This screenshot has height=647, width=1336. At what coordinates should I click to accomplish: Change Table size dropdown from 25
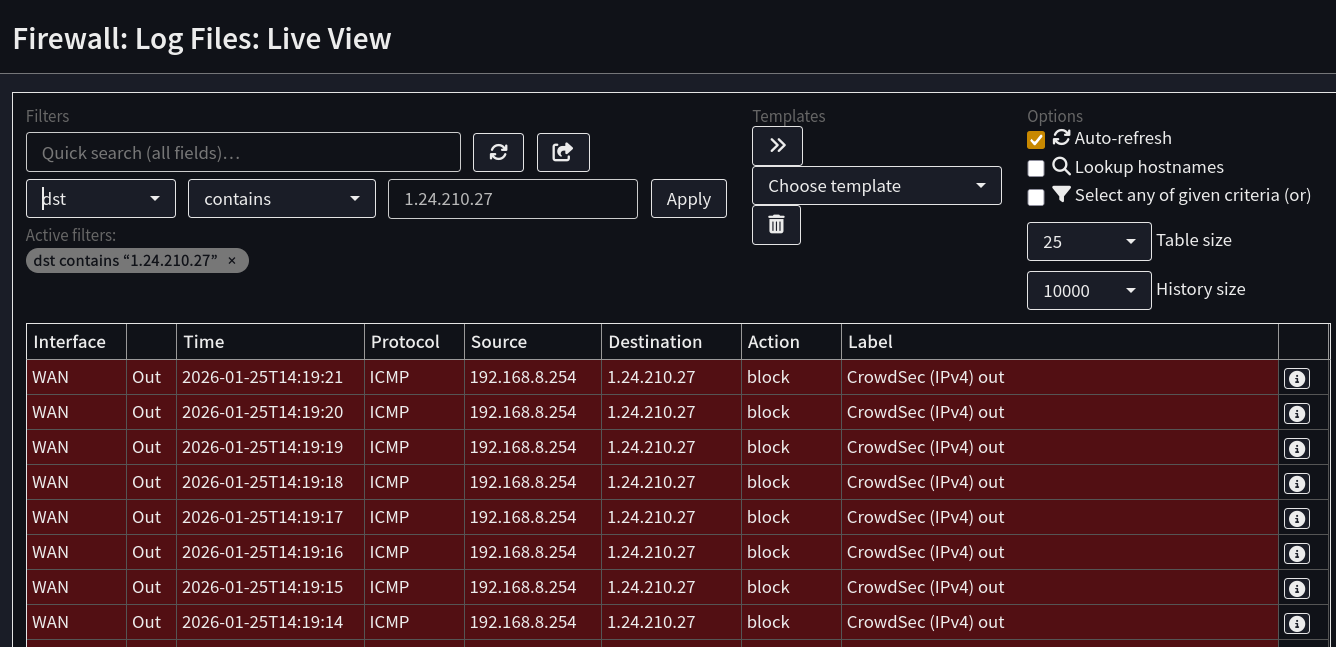point(1088,242)
